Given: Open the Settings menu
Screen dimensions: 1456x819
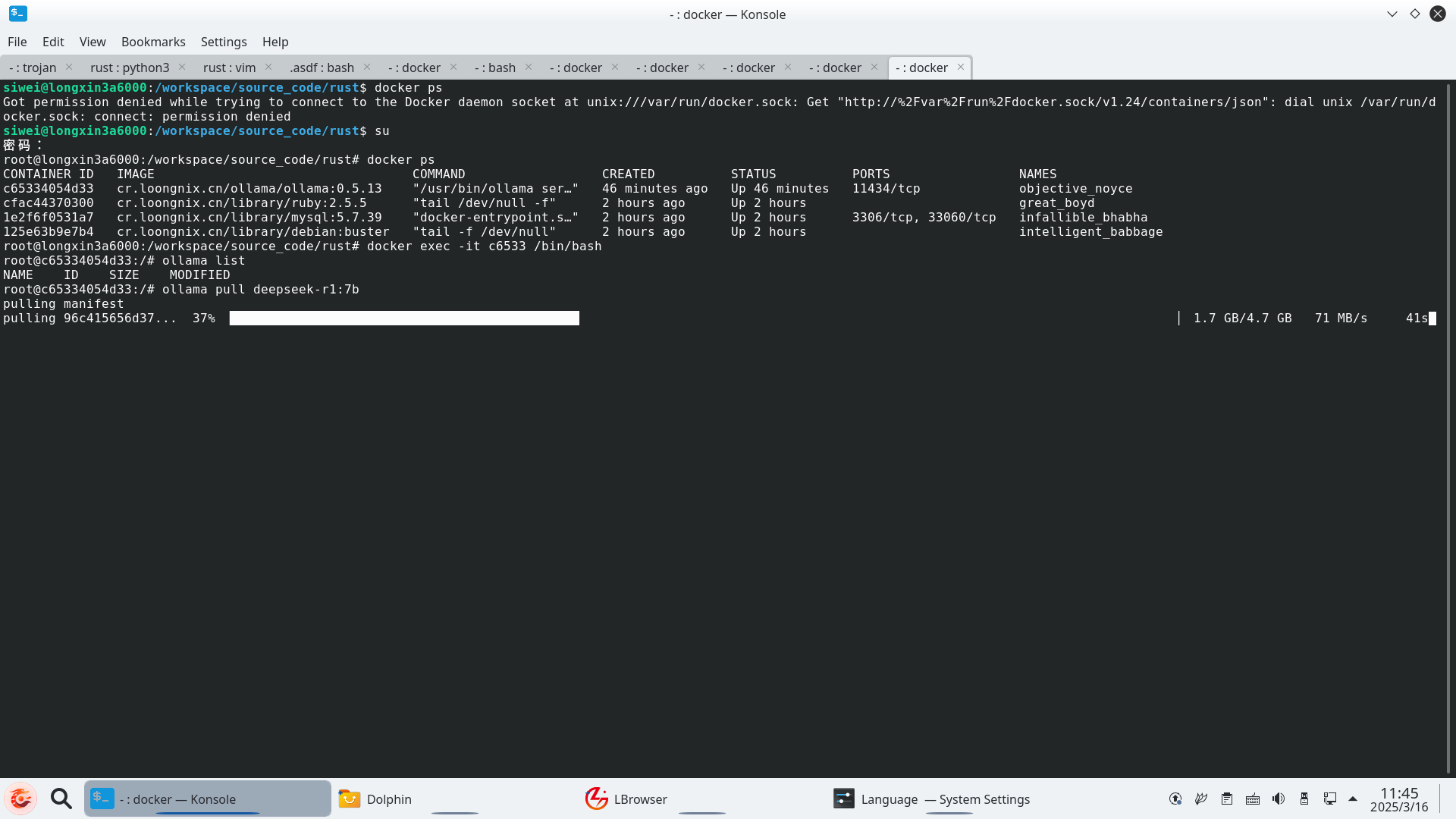Looking at the screenshot, I should pos(223,42).
